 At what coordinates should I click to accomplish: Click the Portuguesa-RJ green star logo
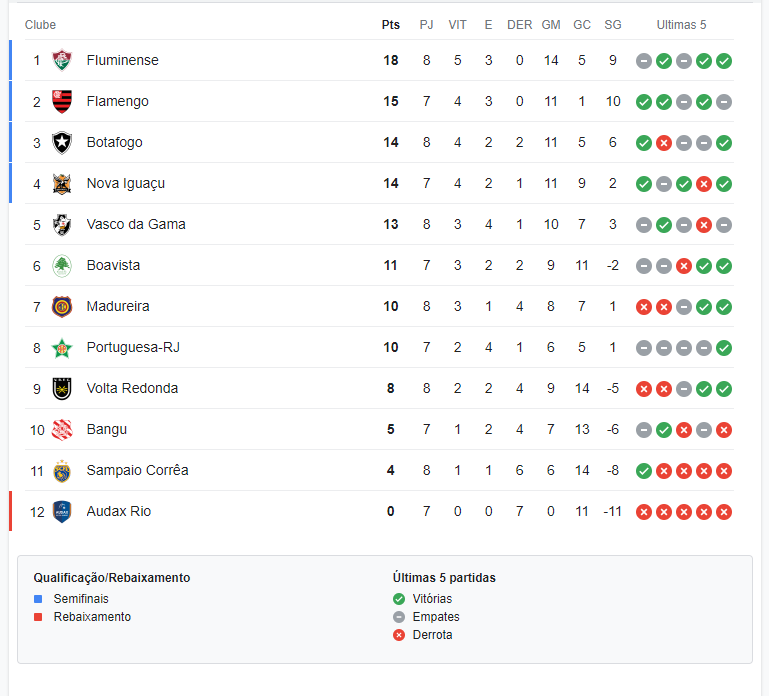(62, 348)
